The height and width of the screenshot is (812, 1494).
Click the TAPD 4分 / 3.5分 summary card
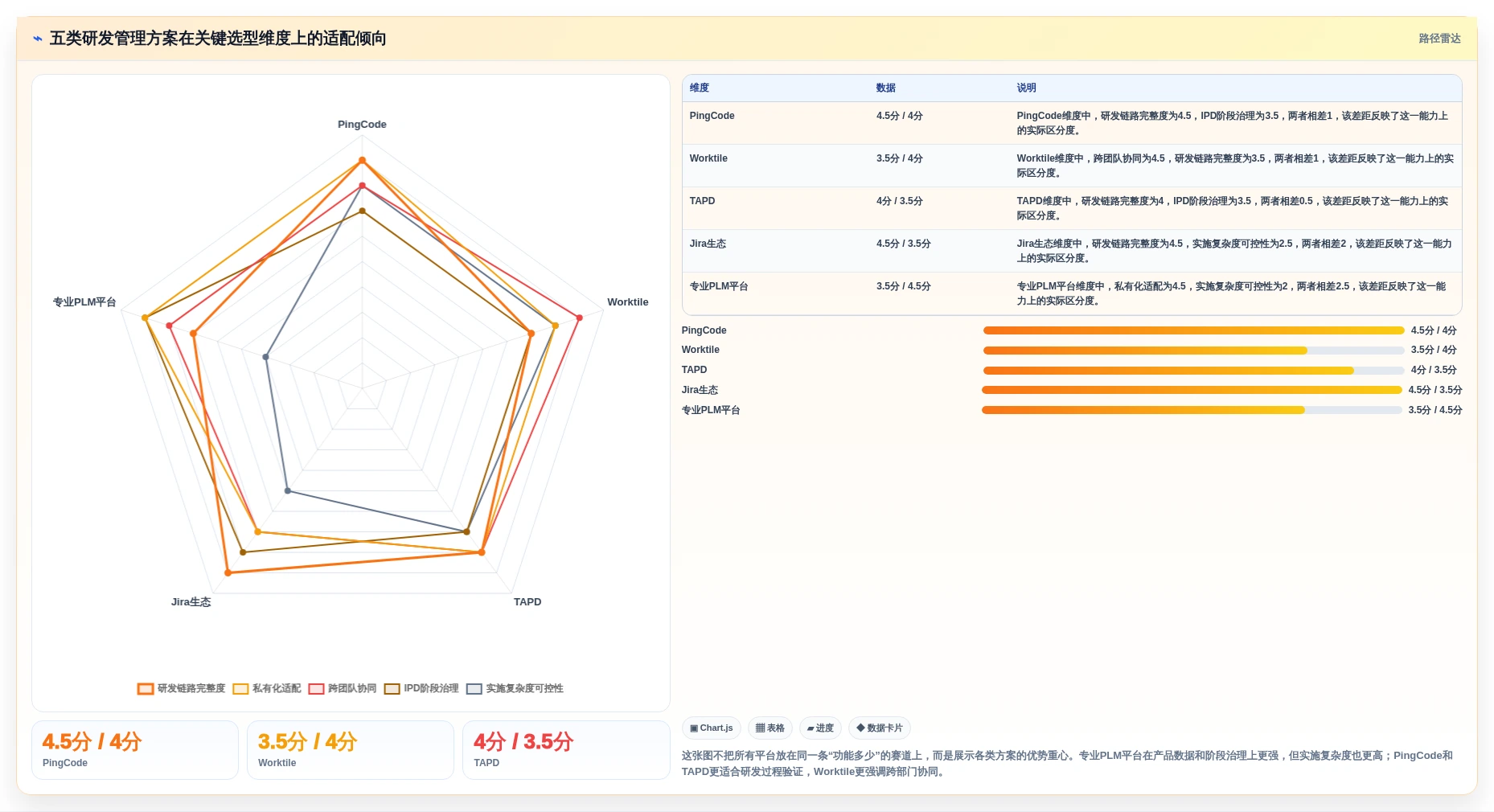(x=566, y=750)
